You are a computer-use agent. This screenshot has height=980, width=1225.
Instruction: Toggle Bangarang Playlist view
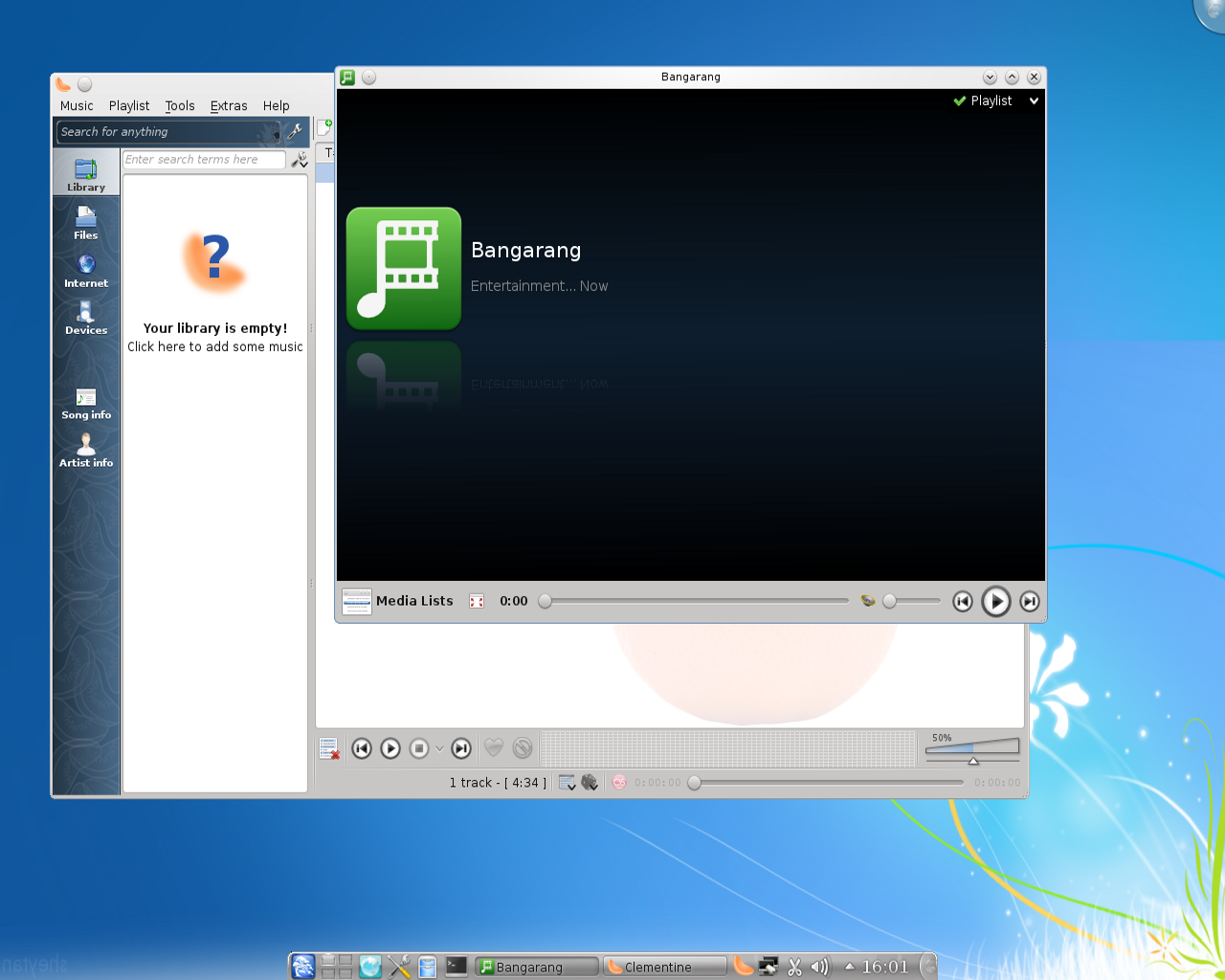983,100
